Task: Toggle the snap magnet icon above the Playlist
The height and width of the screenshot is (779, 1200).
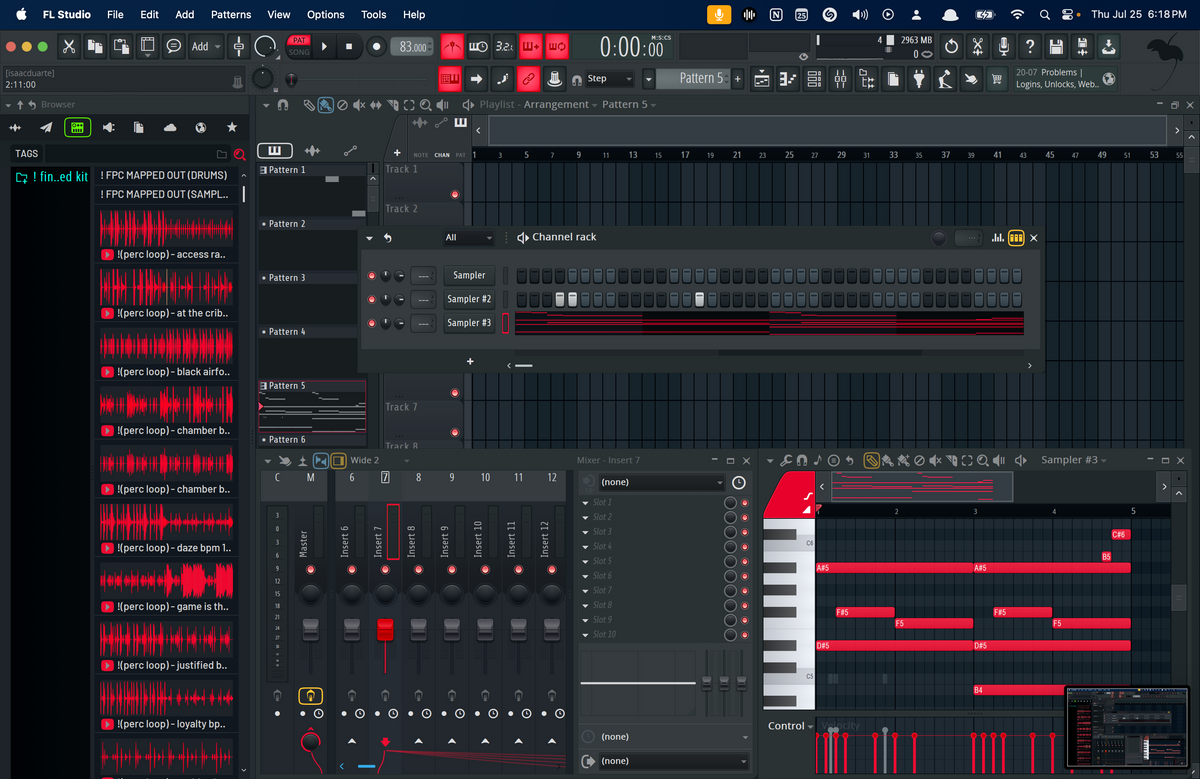Action: (282, 105)
